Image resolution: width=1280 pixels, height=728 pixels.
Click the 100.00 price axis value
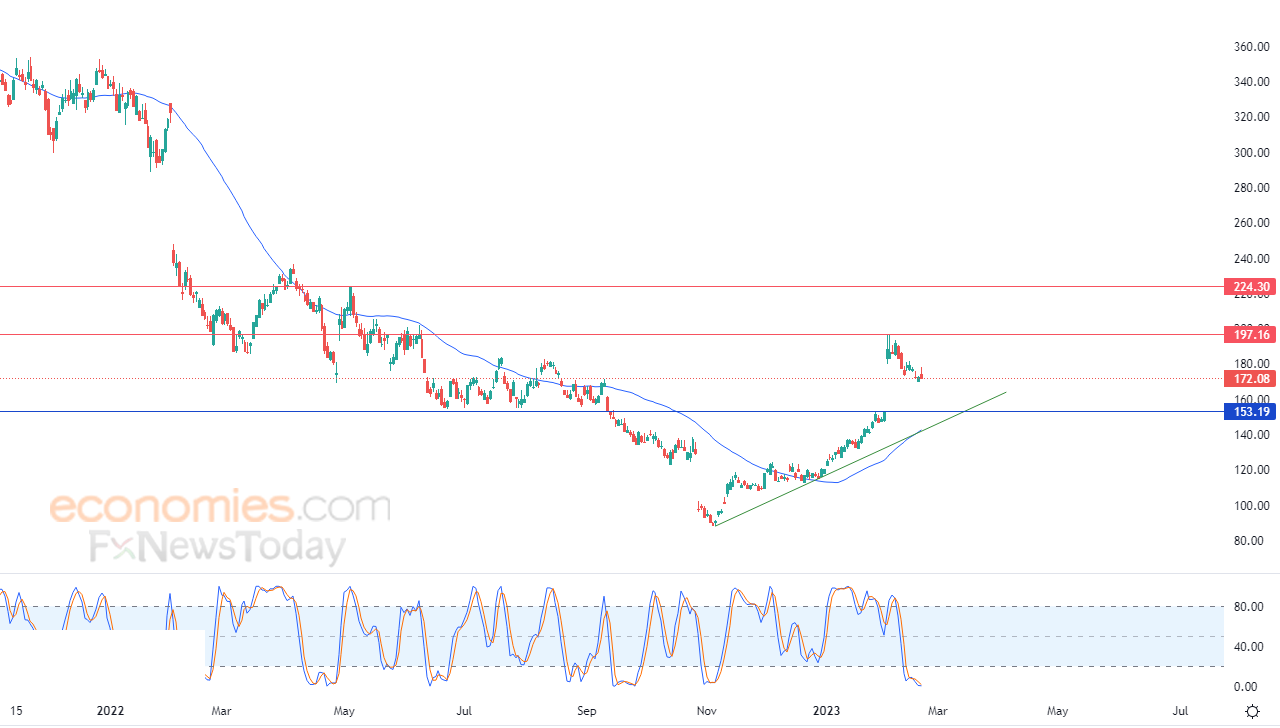pos(1252,506)
